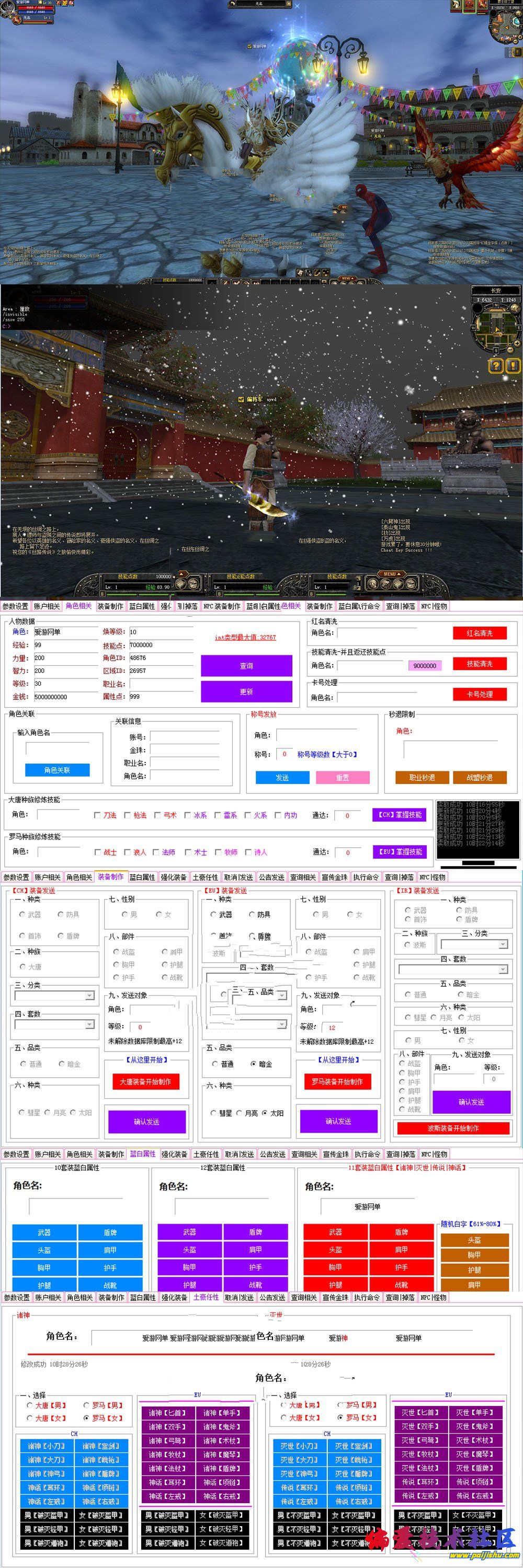The width and height of the screenshot is (523, 1568).
Task: Click the 金钱 field showing 5000000000
Action: pyautogui.click(x=65, y=696)
